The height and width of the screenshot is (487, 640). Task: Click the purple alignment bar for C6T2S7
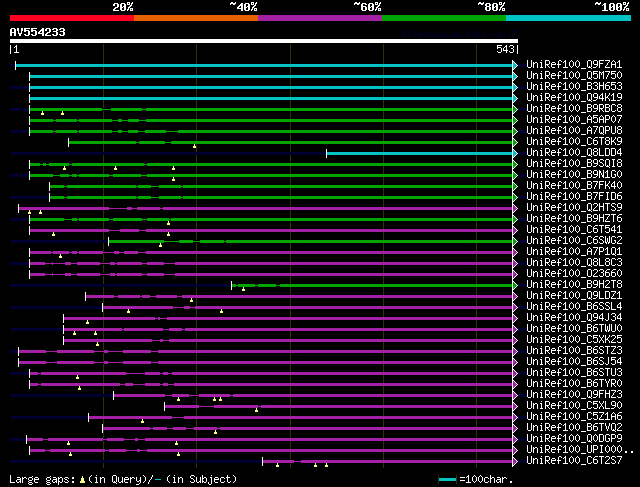point(387,462)
